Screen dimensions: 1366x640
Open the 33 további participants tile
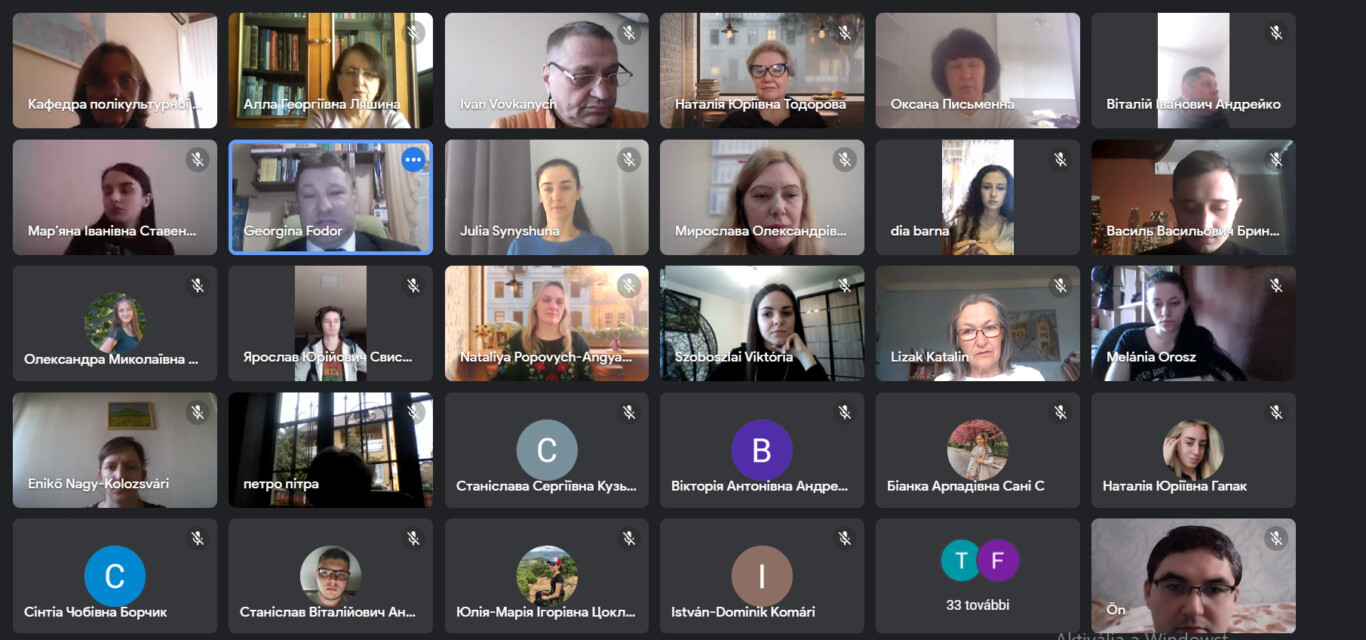[978, 575]
